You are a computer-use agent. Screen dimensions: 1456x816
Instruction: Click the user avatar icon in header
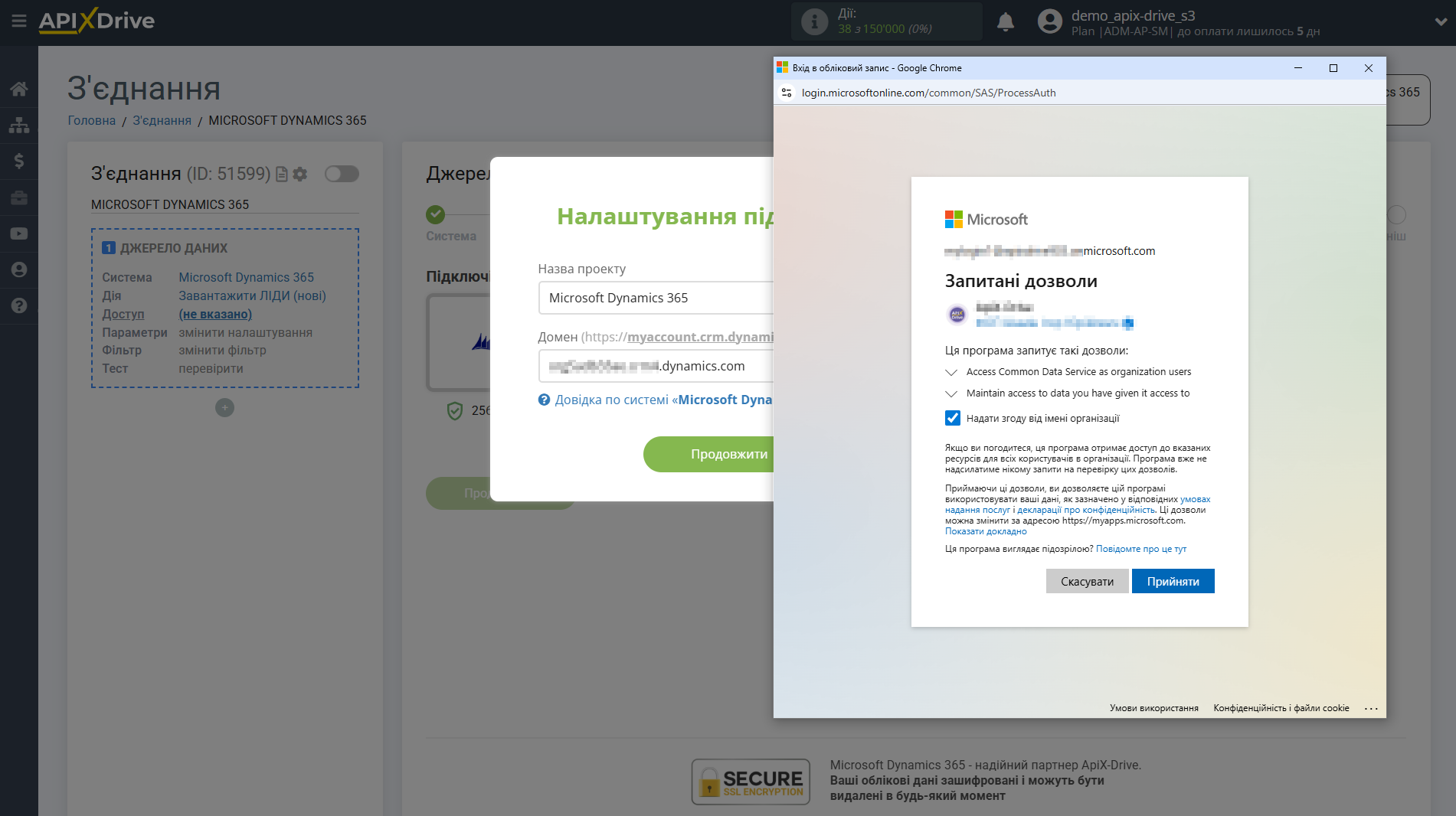coord(1050,21)
